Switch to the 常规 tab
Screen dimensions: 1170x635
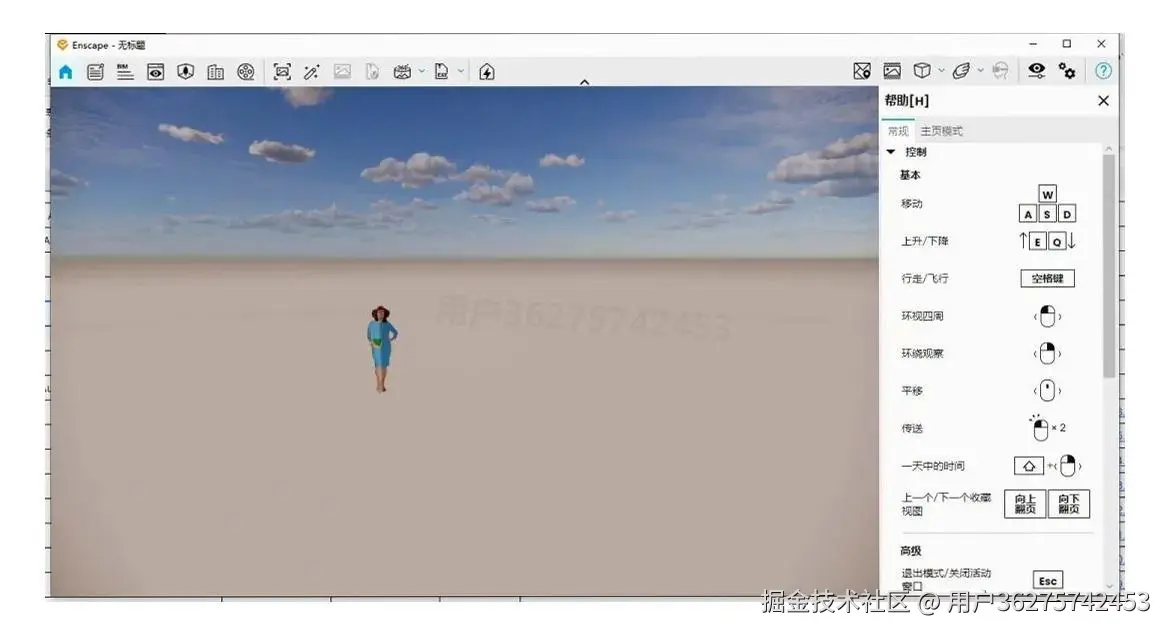tap(898, 131)
